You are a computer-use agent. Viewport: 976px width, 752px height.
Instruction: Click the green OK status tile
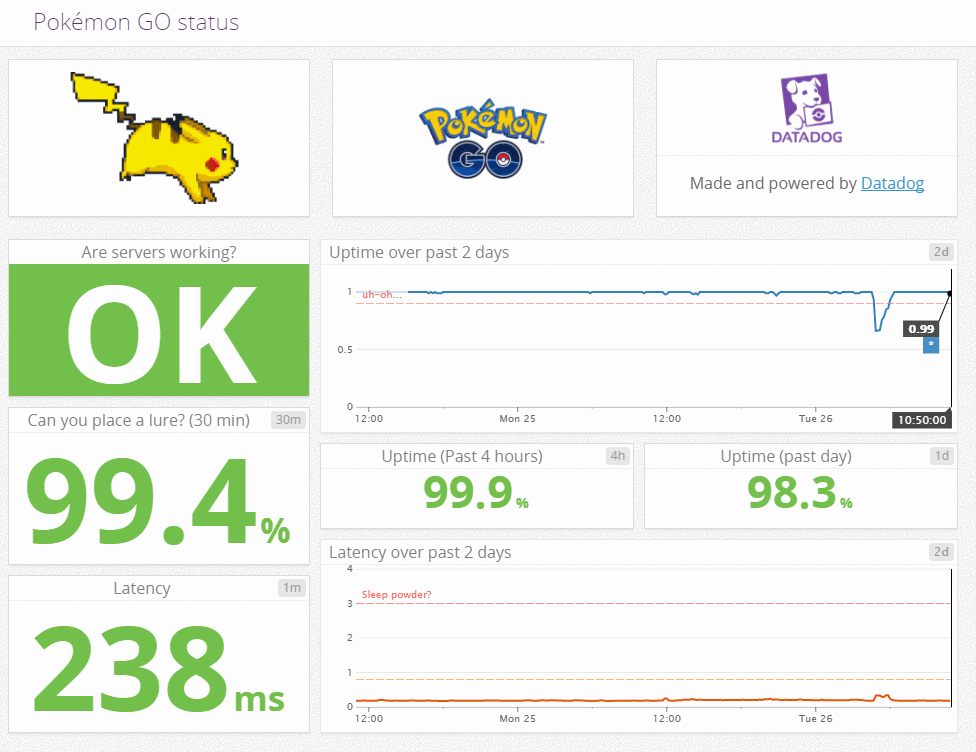pyautogui.click(x=159, y=330)
